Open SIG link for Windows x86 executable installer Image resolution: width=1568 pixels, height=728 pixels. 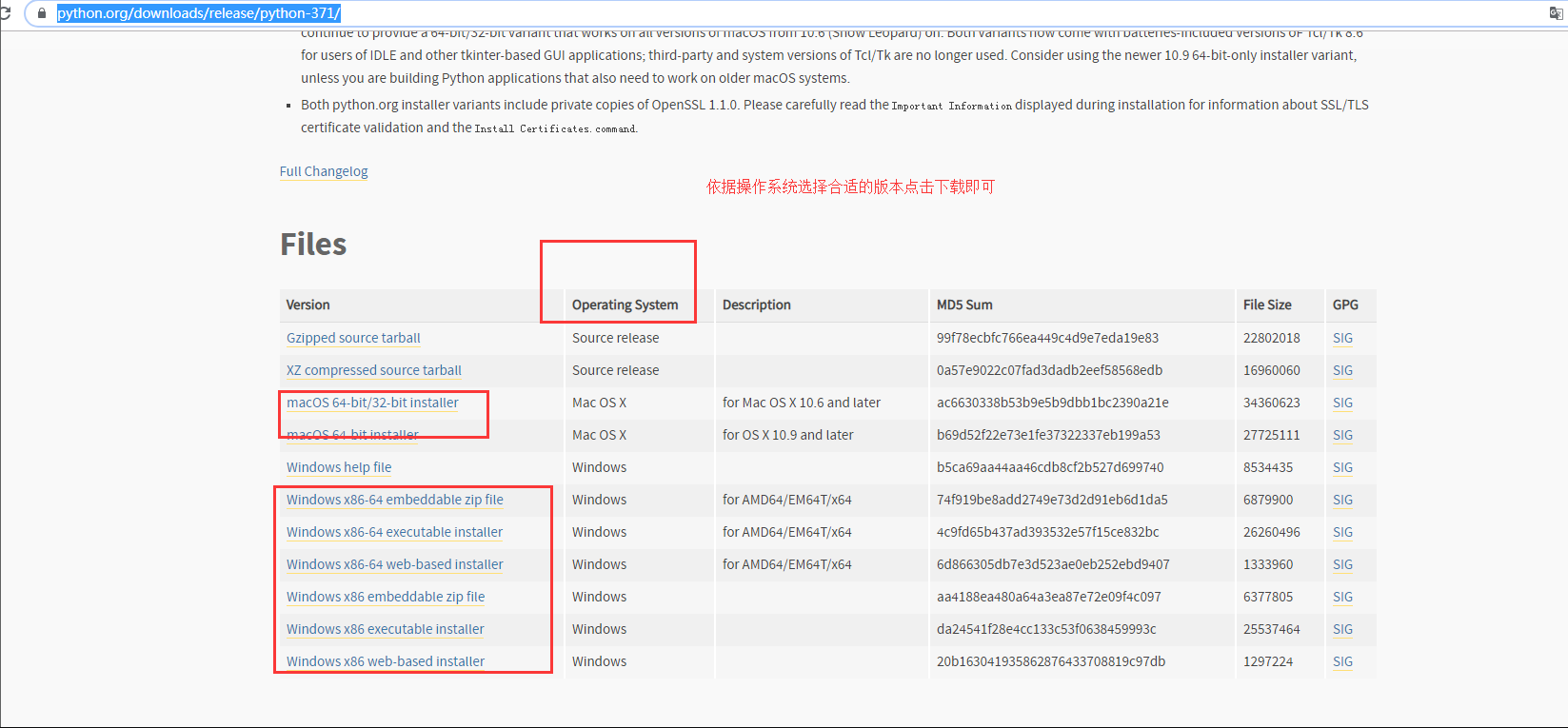point(1342,629)
